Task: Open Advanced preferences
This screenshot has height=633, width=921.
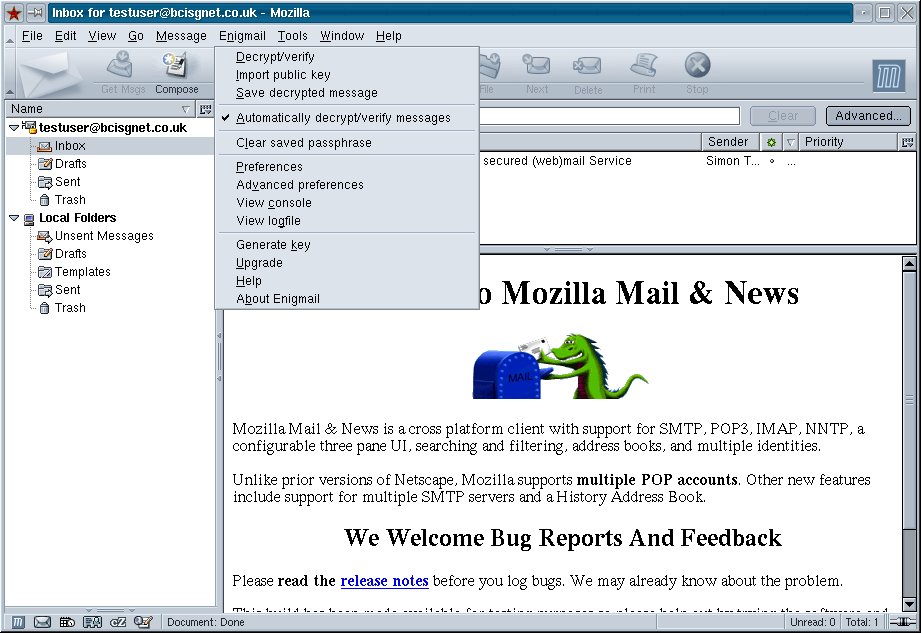Action: [x=347, y=185]
